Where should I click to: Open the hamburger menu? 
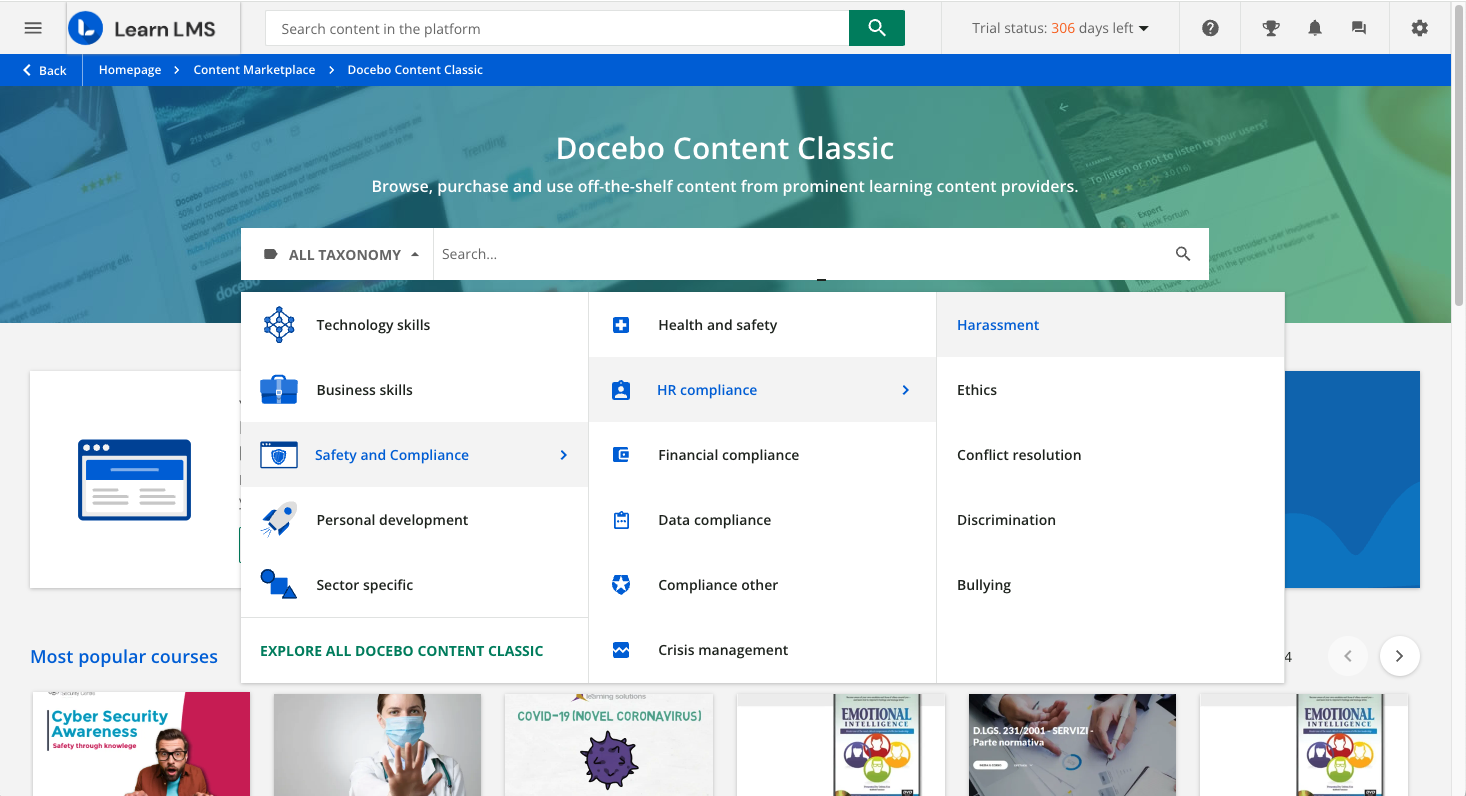click(32, 28)
